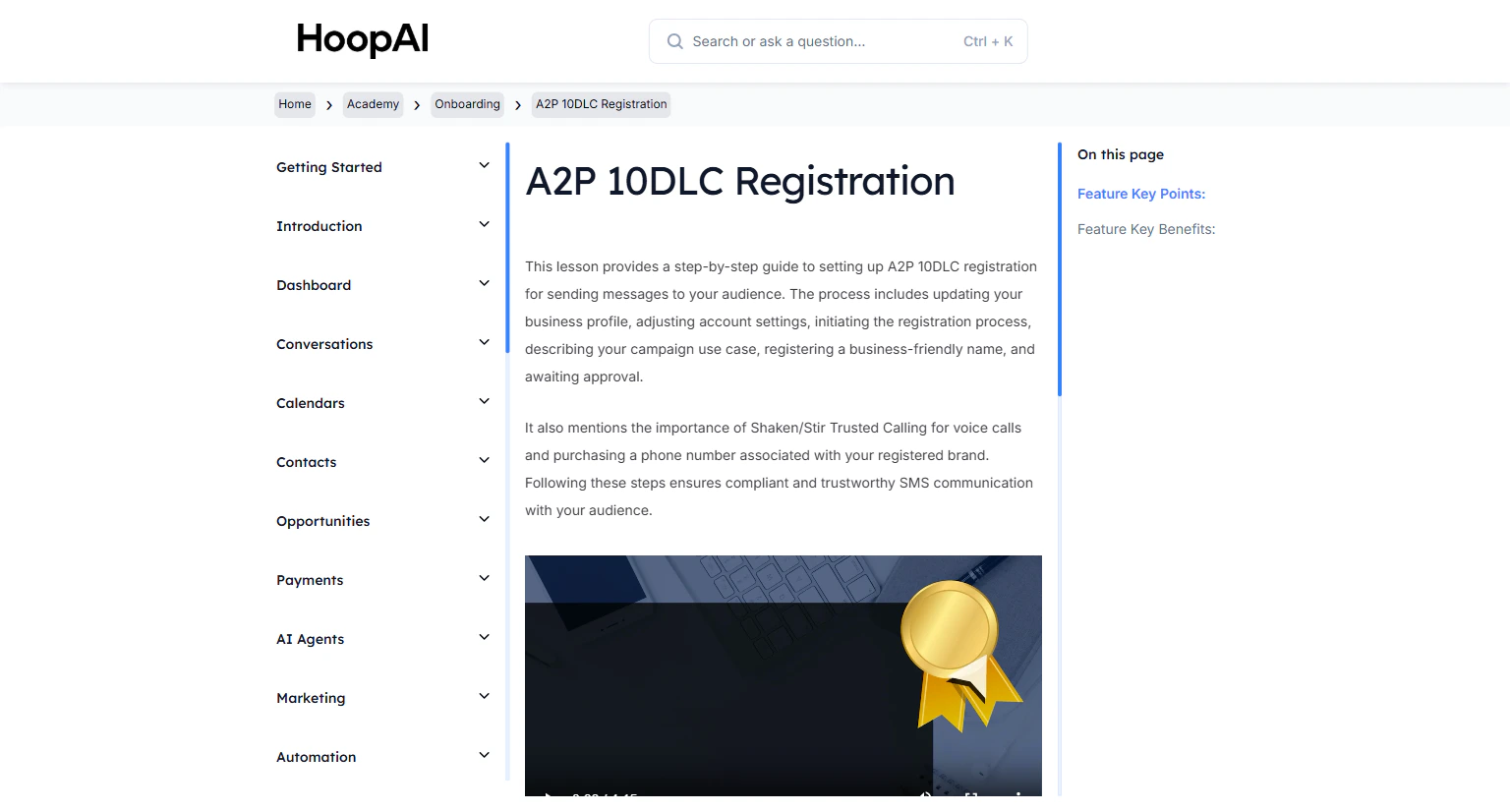This screenshot has width=1510, height=812.
Task: Play the A2P 10DLC Registration video
Action: [549, 796]
